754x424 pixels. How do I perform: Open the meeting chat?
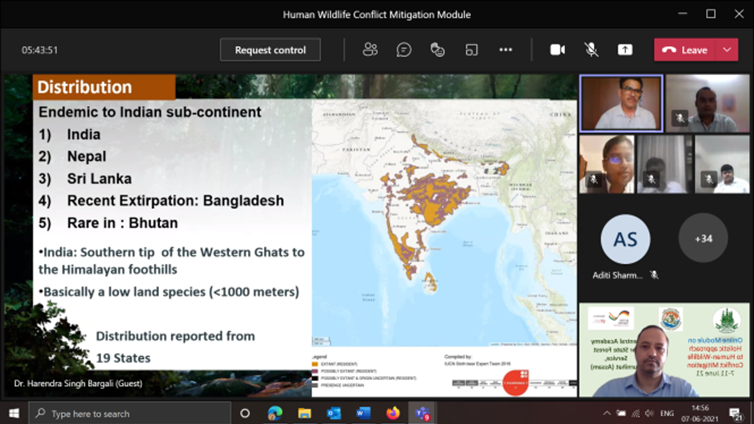[404, 50]
